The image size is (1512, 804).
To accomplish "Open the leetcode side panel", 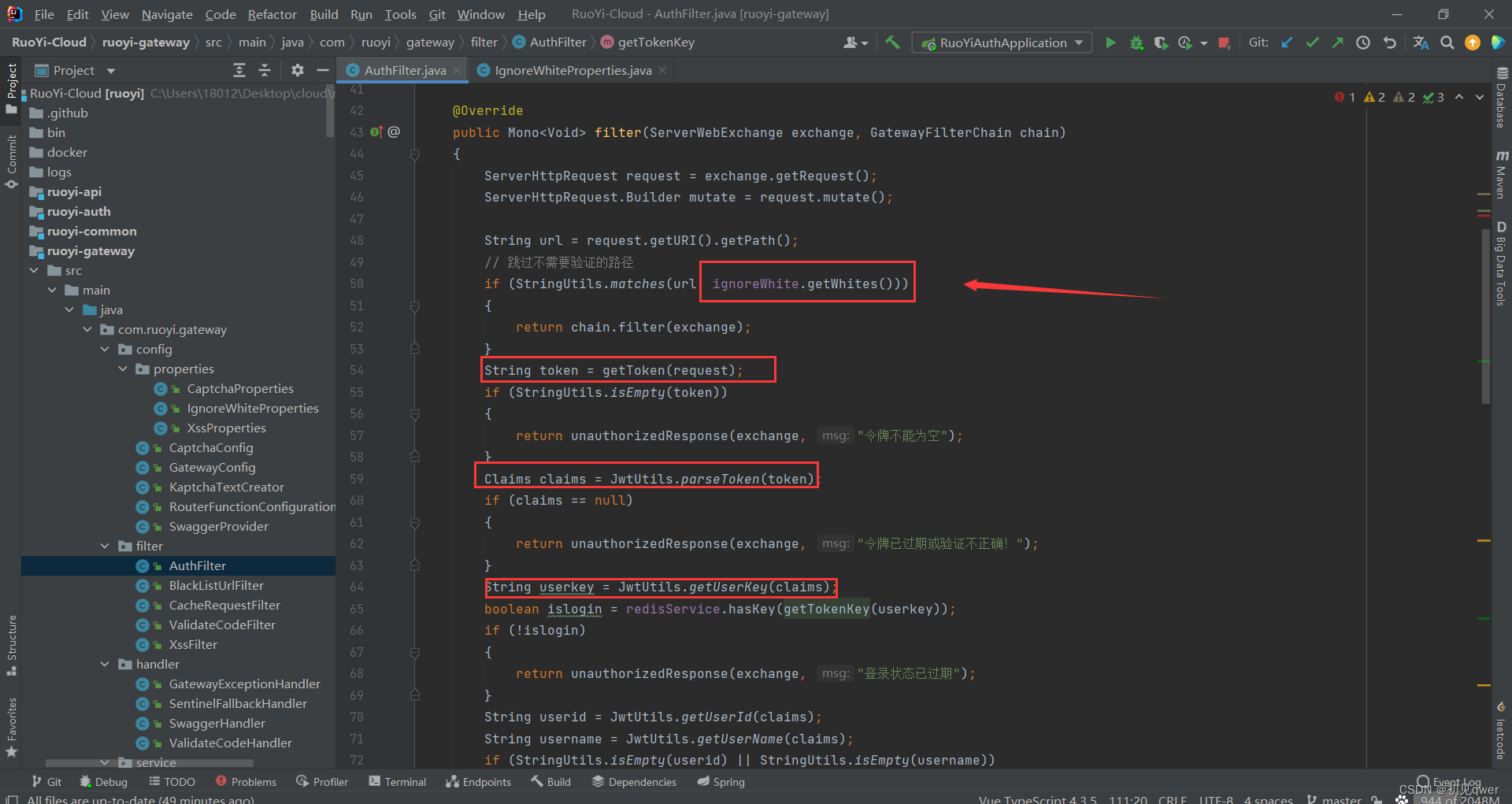I will (x=1502, y=731).
